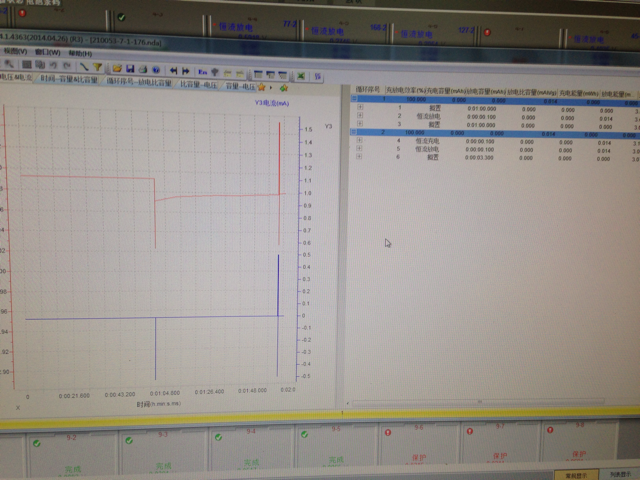Click the orange star icon after tabs
Image resolution: width=640 pixels, height=480 pixels.
(x=262, y=87)
